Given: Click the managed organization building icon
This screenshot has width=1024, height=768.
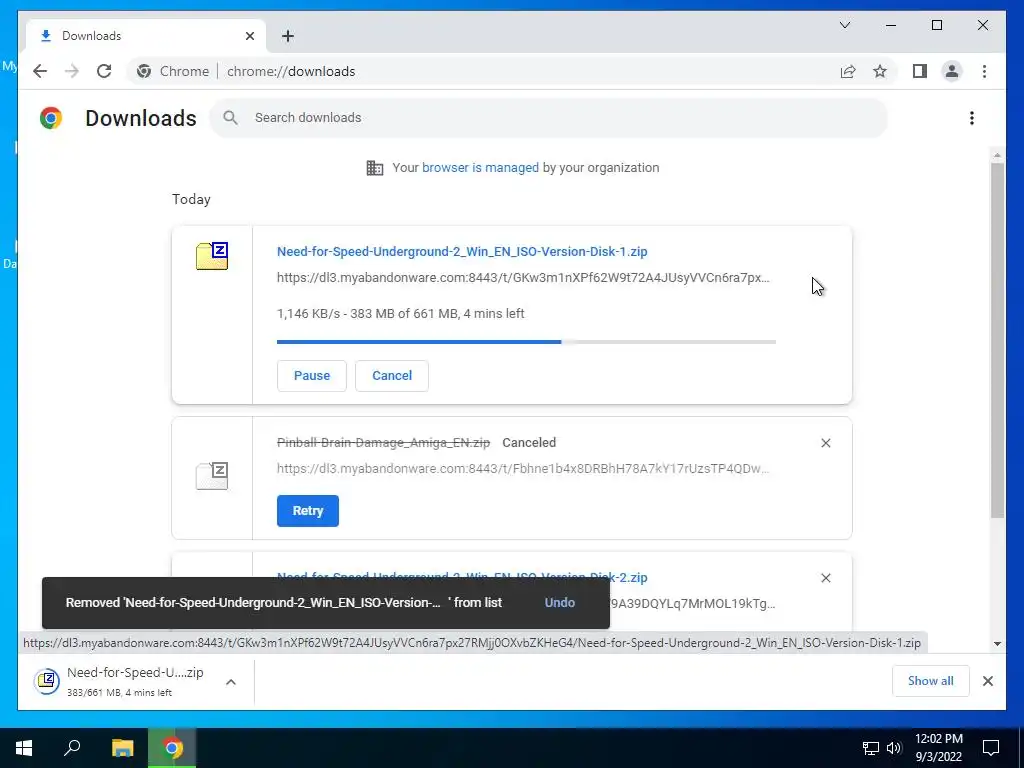Looking at the screenshot, I should [375, 168].
